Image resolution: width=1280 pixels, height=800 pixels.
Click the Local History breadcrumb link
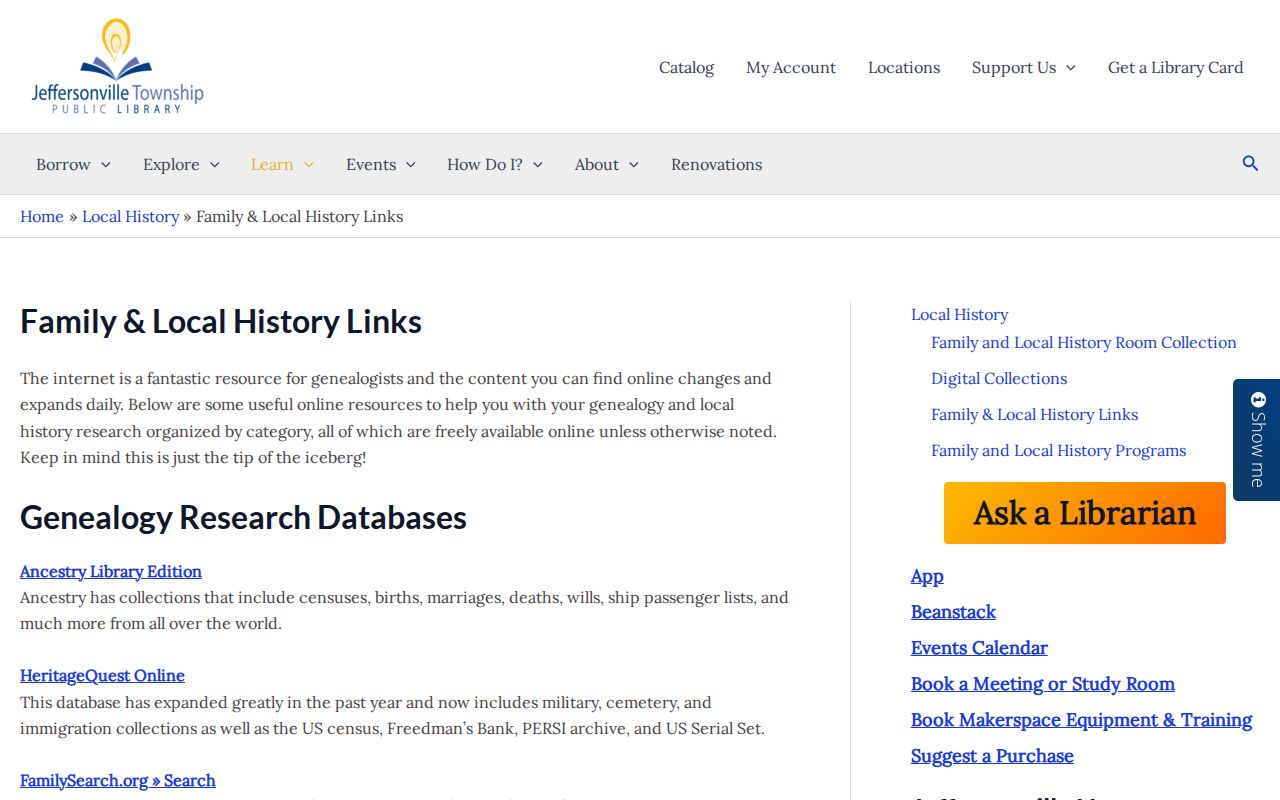pyautogui.click(x=131, y=216)
